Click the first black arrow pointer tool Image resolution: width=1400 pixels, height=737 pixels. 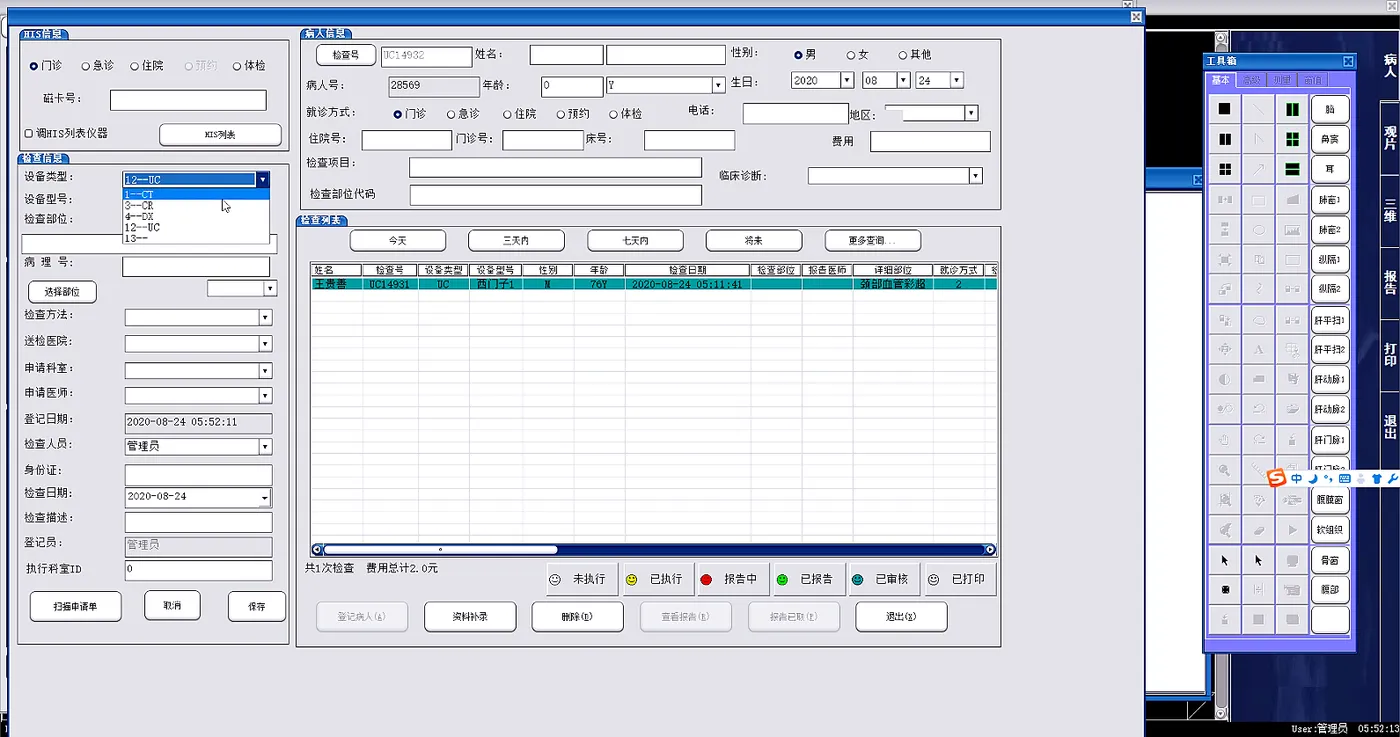tap(1225, 560)
